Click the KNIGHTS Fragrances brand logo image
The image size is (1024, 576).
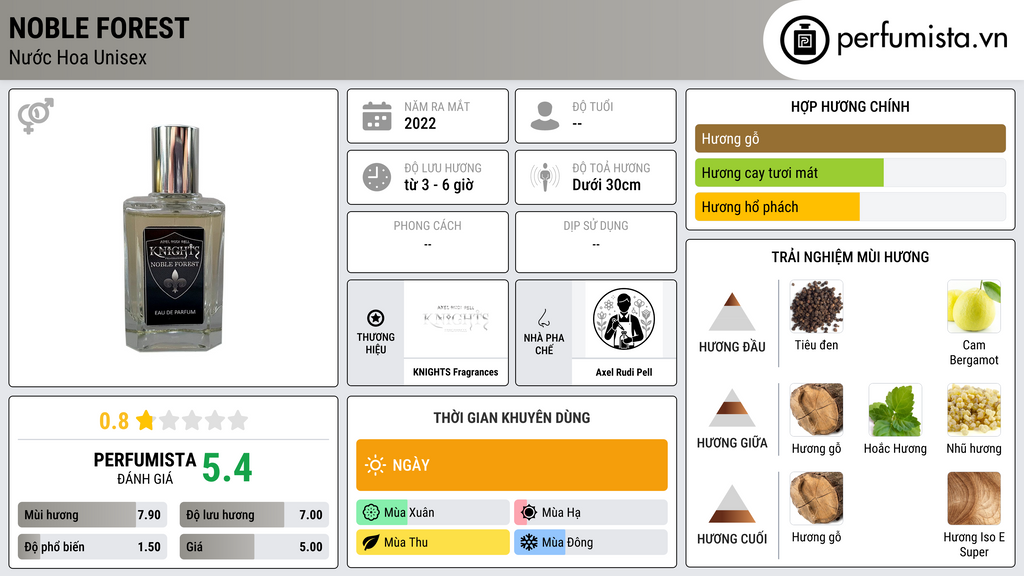(455, 319)
